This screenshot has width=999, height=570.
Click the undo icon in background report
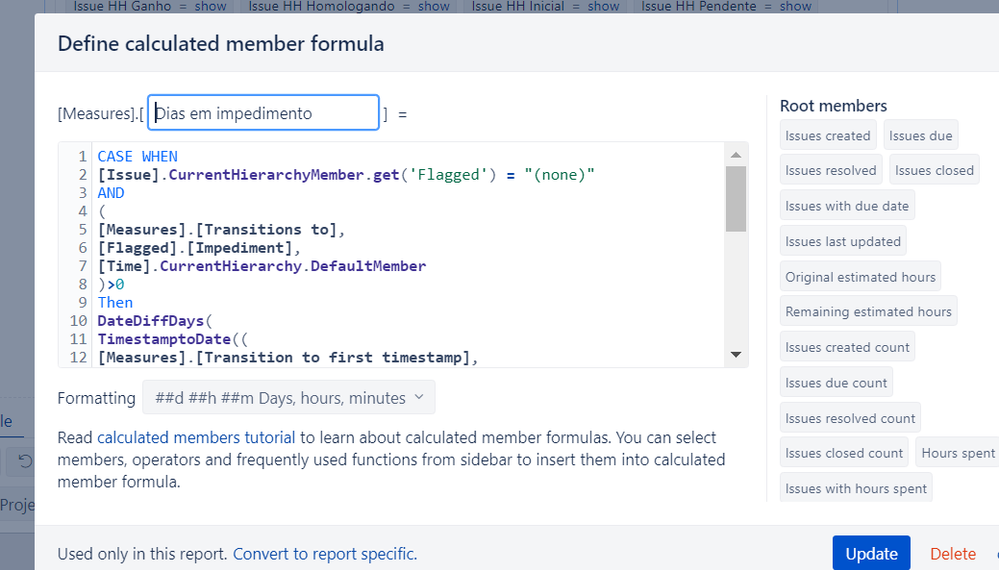tap(24, 460)
